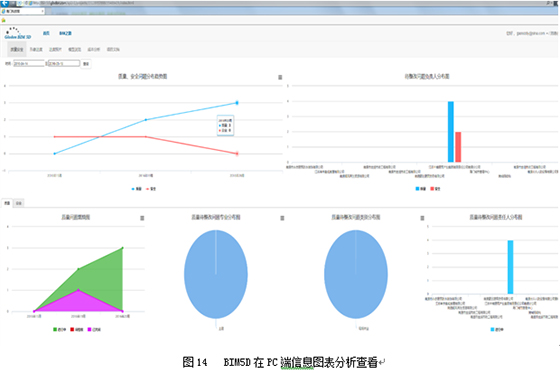Click the magenta swatch in the area chart legend
The width and height of the screenshot is (560, 373).
coord(89,329)
